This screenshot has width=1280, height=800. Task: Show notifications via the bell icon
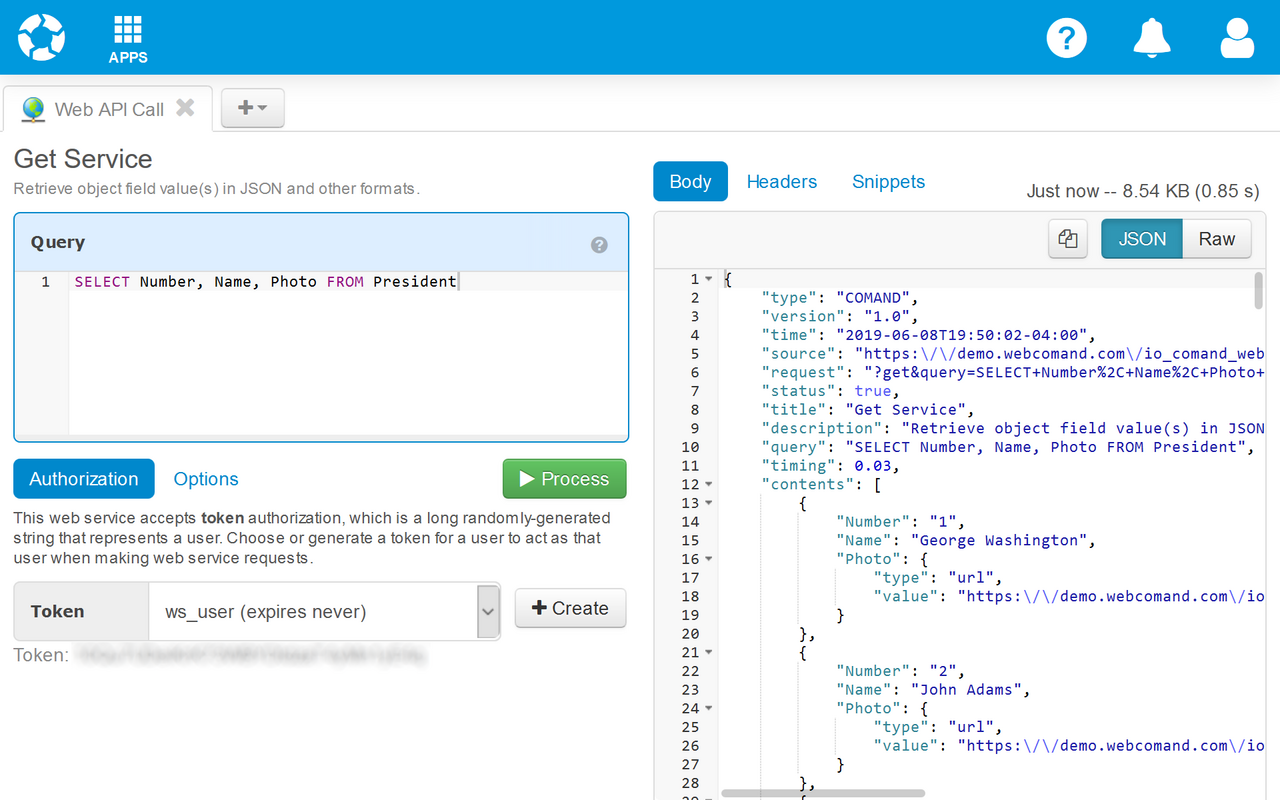[1152, 38]
